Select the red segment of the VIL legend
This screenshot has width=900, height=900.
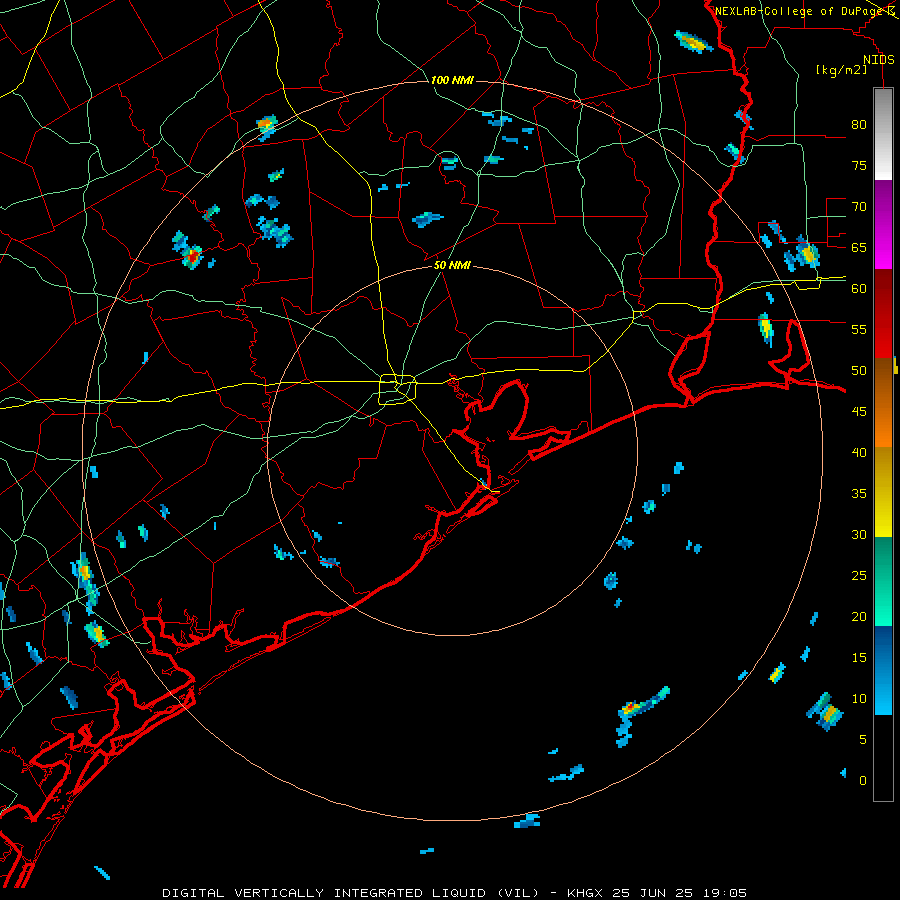(x=883, y=314)
